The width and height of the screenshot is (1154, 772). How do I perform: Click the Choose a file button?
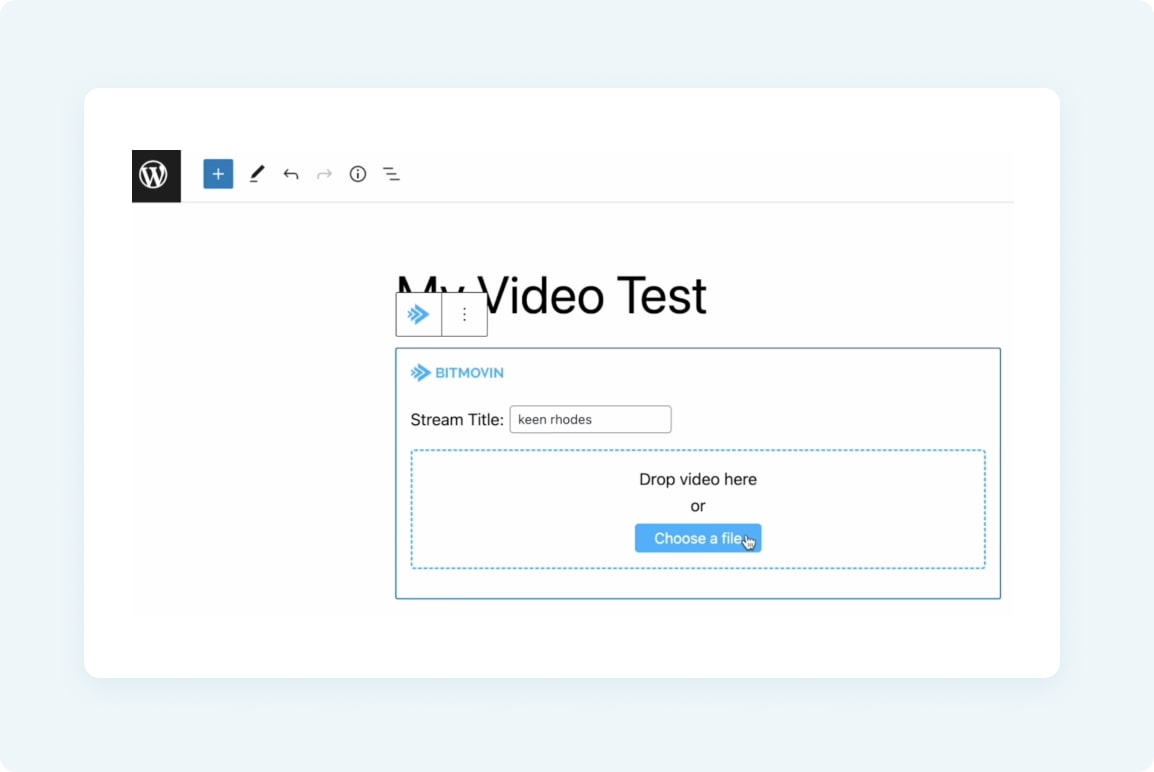point(698,539)
